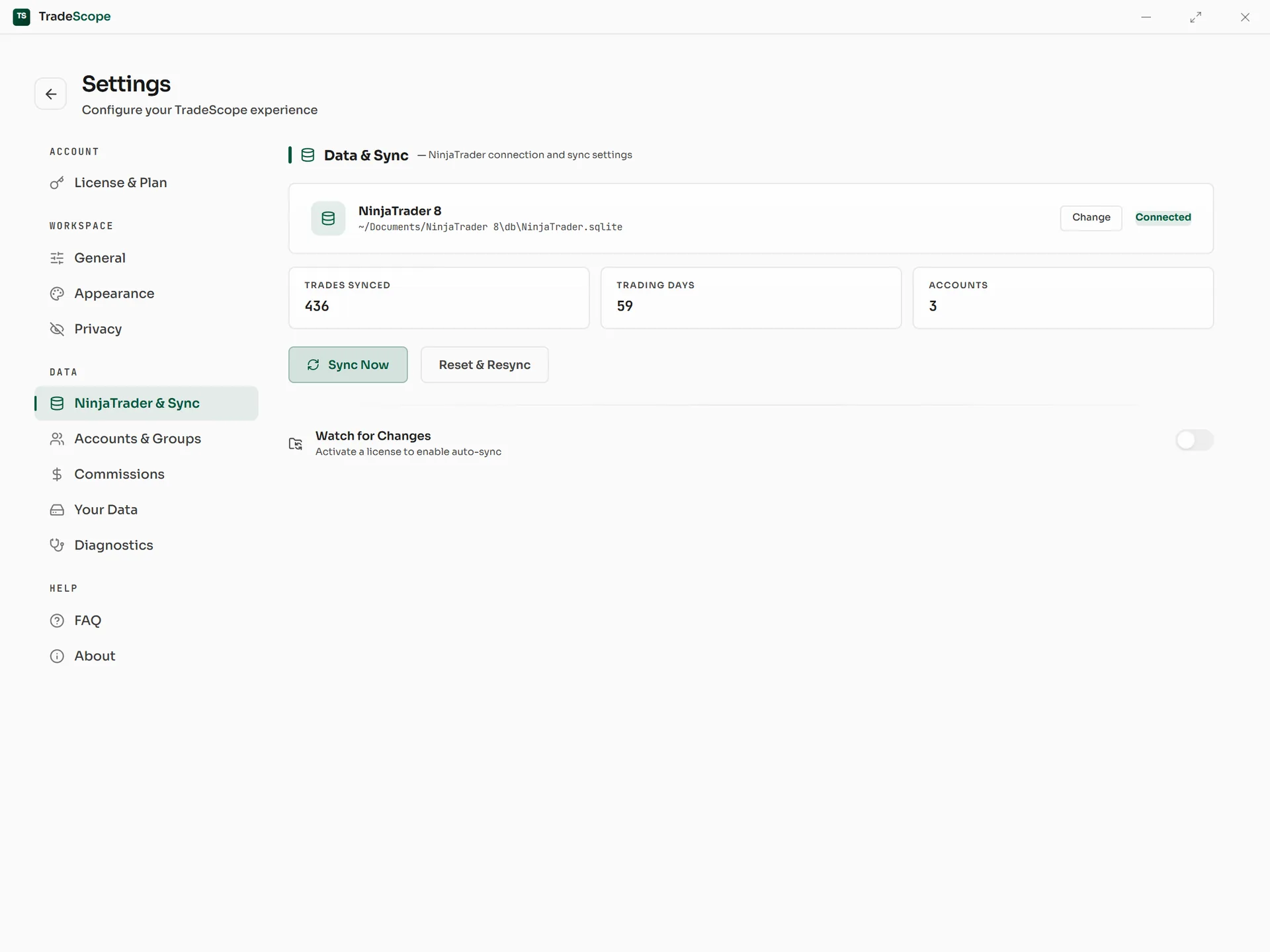The height and width of the screenshot is (952, 1270).
Task: Minimize the TradeScope window
Action: (1146, 17)
